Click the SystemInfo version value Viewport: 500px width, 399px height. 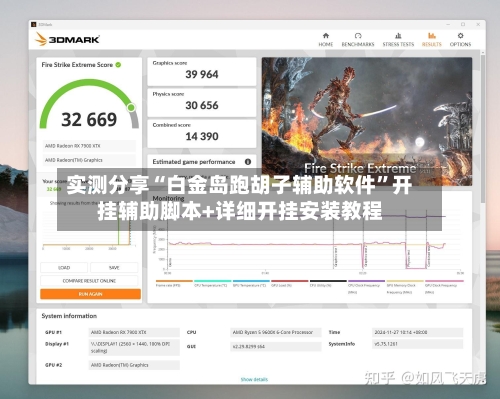417,344
